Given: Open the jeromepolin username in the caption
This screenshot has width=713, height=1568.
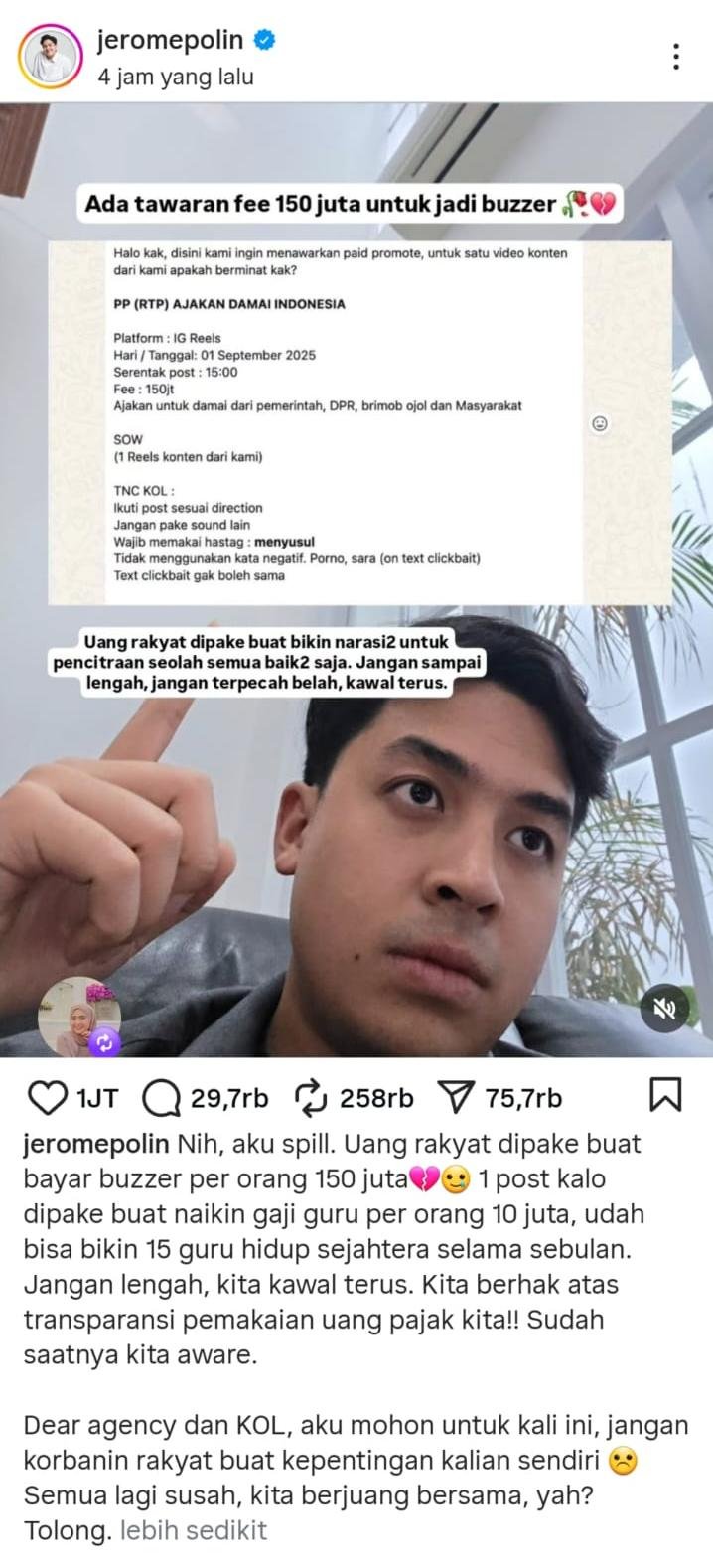Looking at the screenshot, I should point(97,1145).
